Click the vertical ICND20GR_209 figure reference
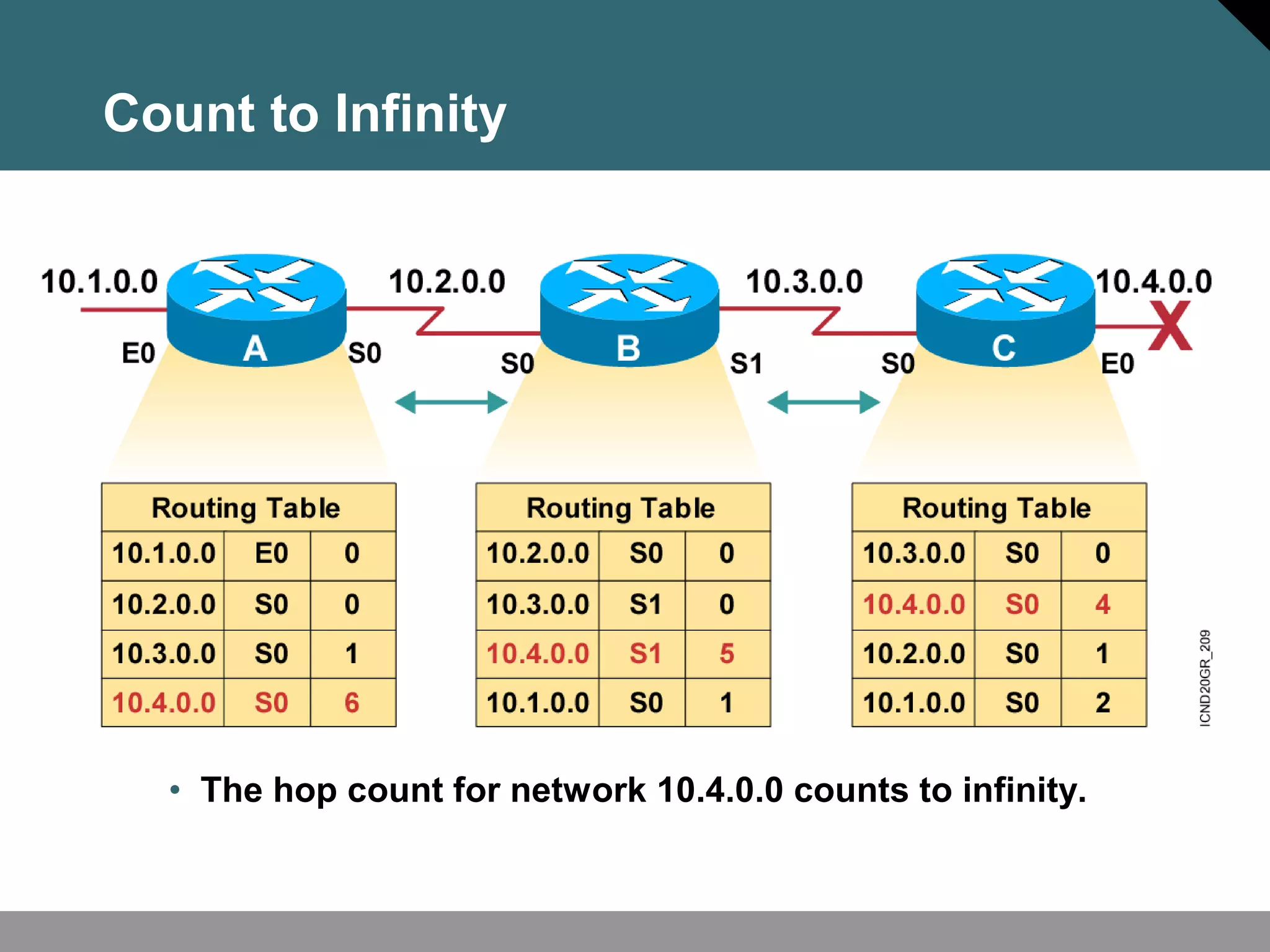The image size is (1270, 952). (x=1205, y=678)
